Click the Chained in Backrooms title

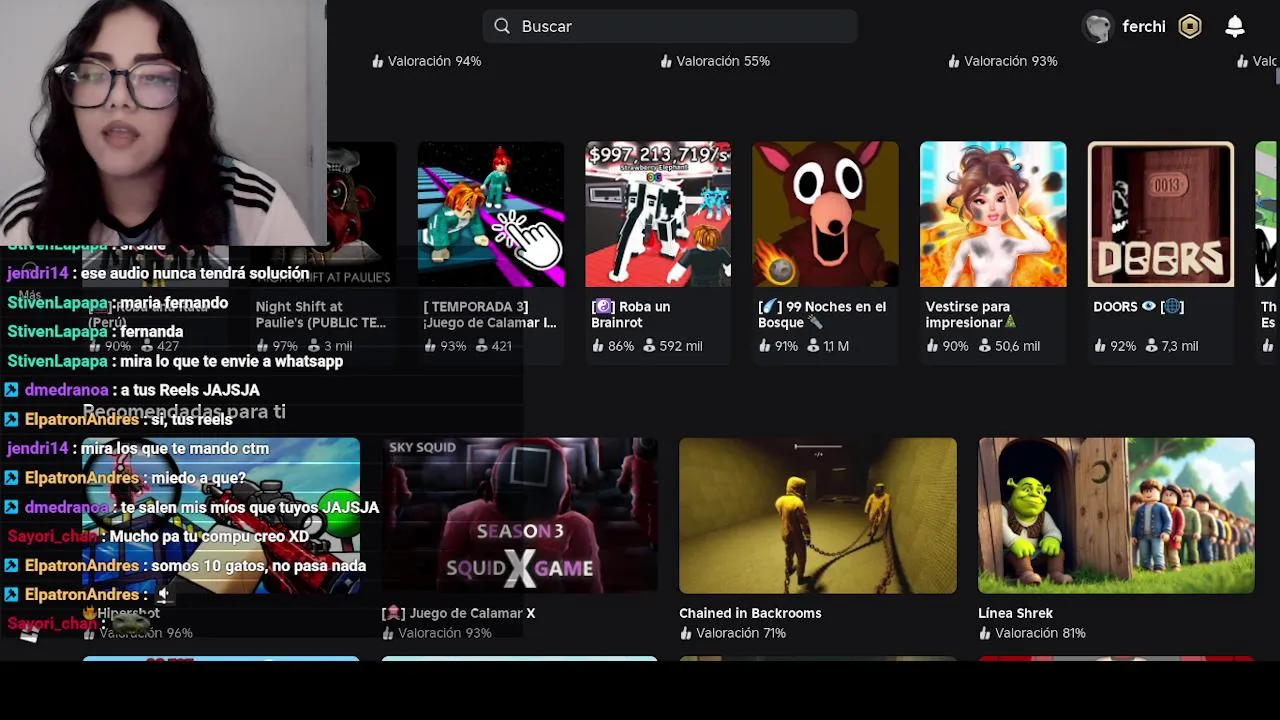pyautogui.click(x=750, y=613)
